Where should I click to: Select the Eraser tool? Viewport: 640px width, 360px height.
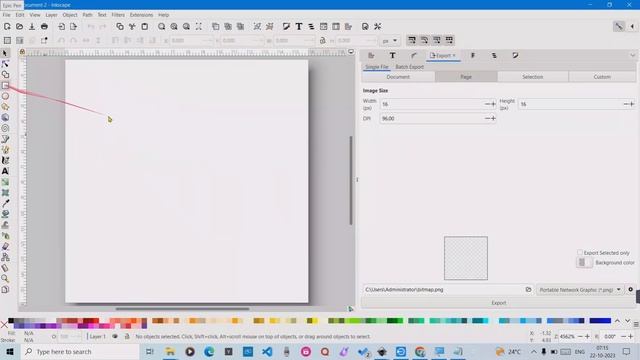pyautogui.click(x=5, y=247)
